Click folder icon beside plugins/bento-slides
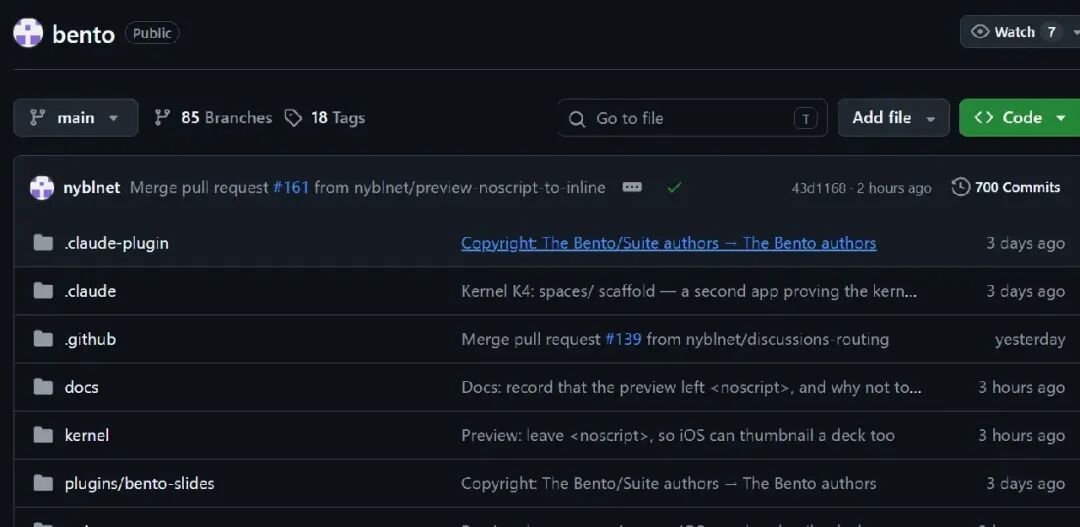This screenshot has width=1080, height=527. point(43,483)
